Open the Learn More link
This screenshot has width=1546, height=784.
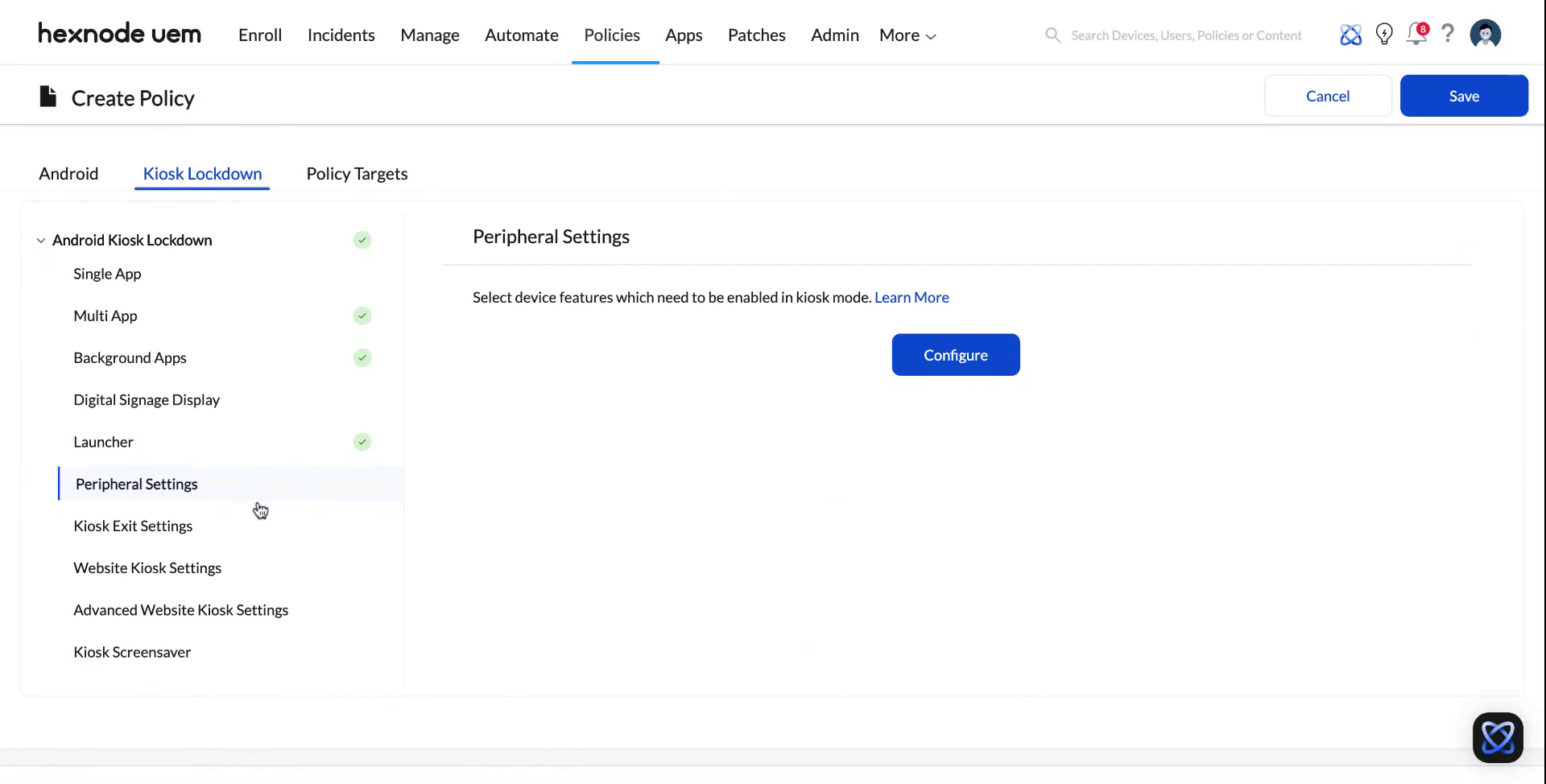(x=911, y=297)
